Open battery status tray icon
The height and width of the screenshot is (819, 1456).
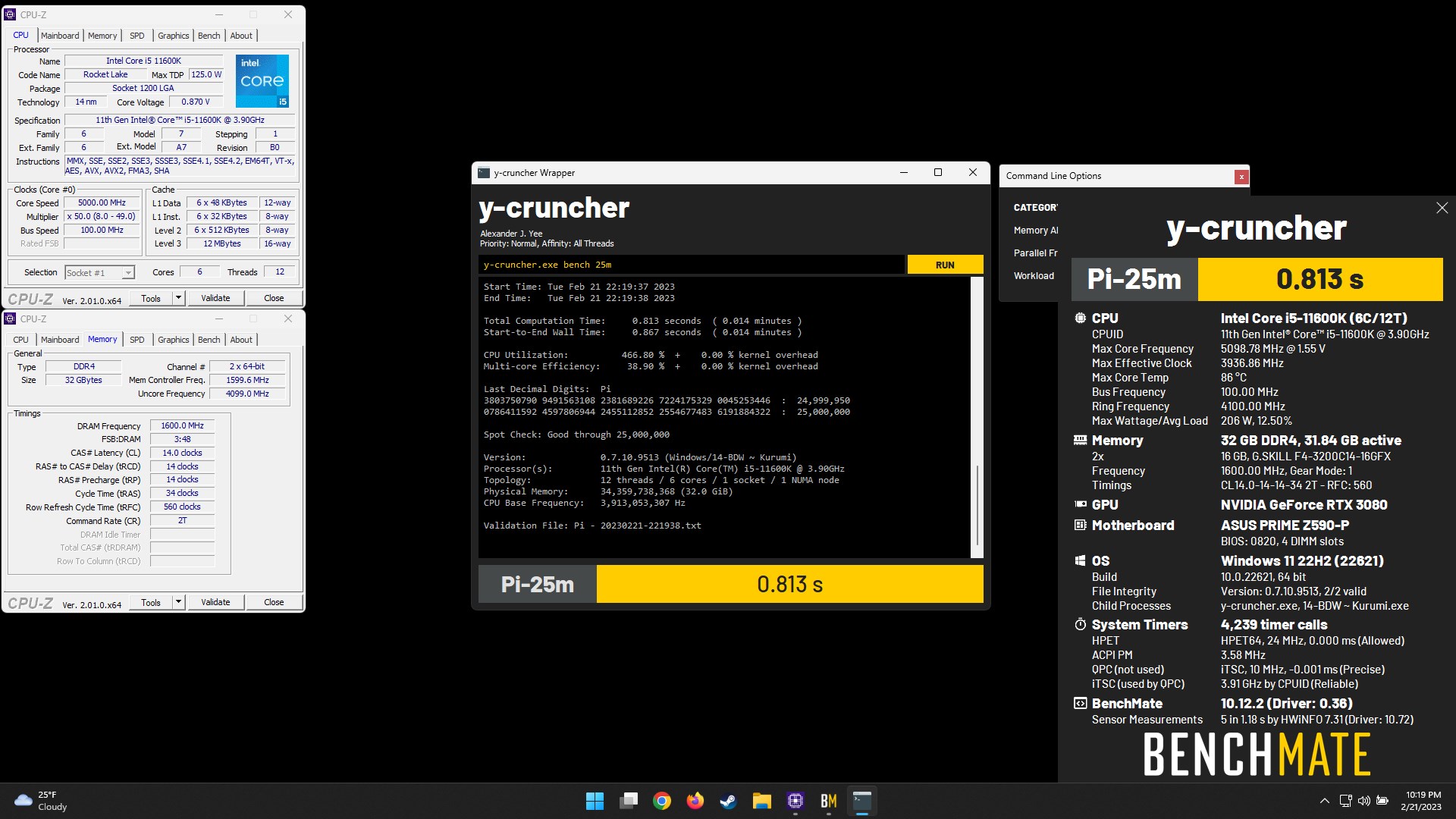[1382, 801]
